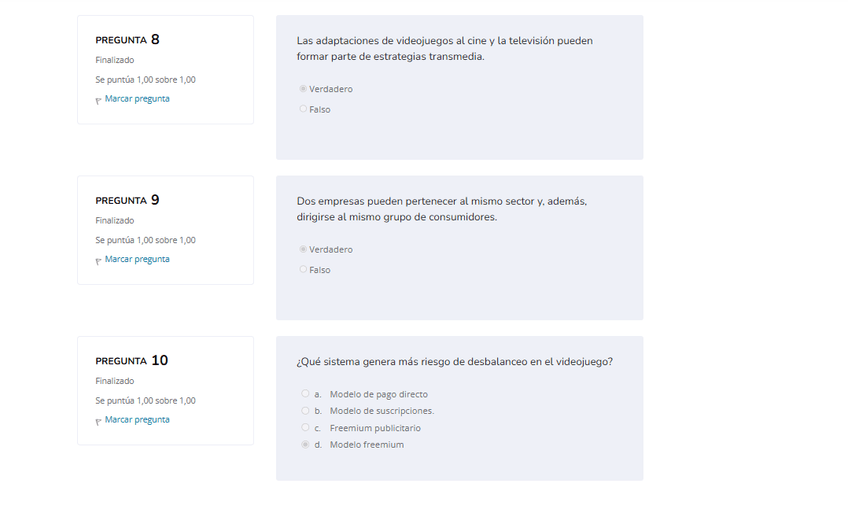This screenshot has width=848, height=517.
Task: Open the "Marcar pregunta" link for Pregunta 8
Action: pos(137,99)
